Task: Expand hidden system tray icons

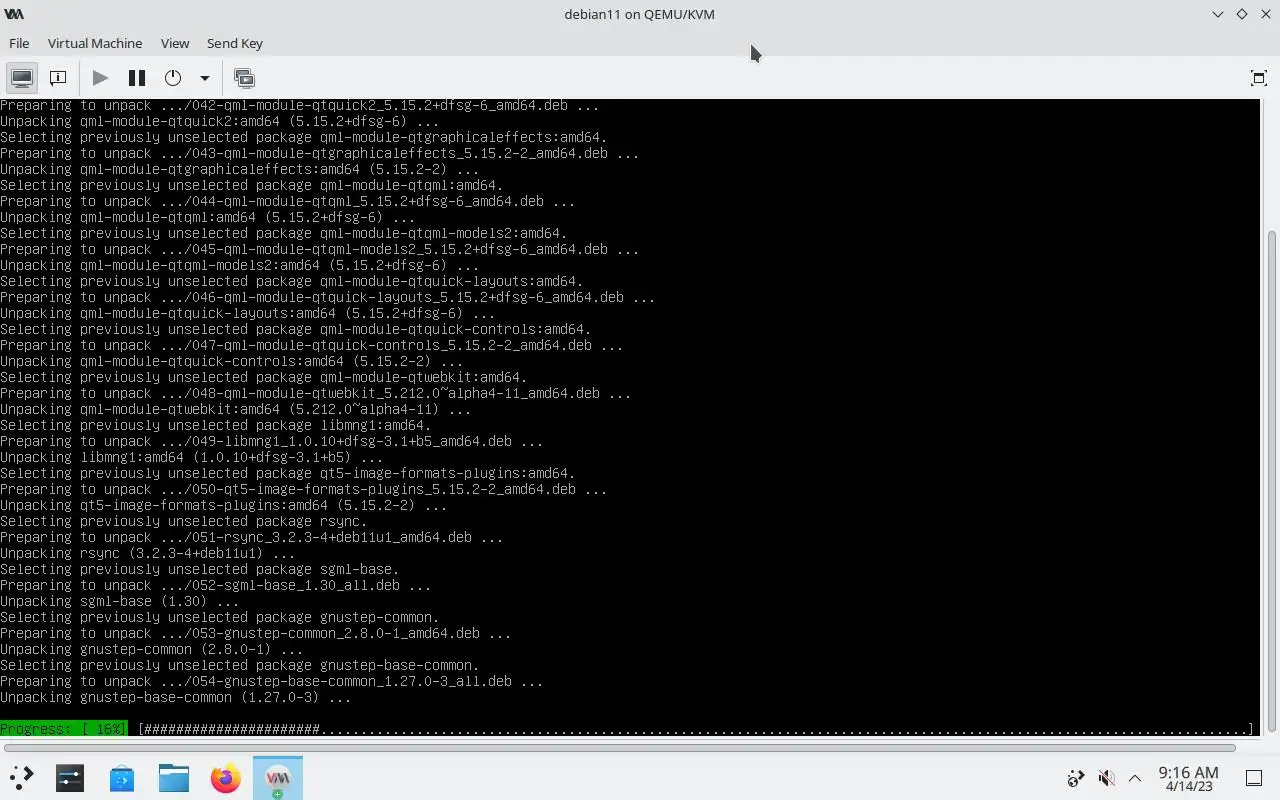Action: (1135, 778)
